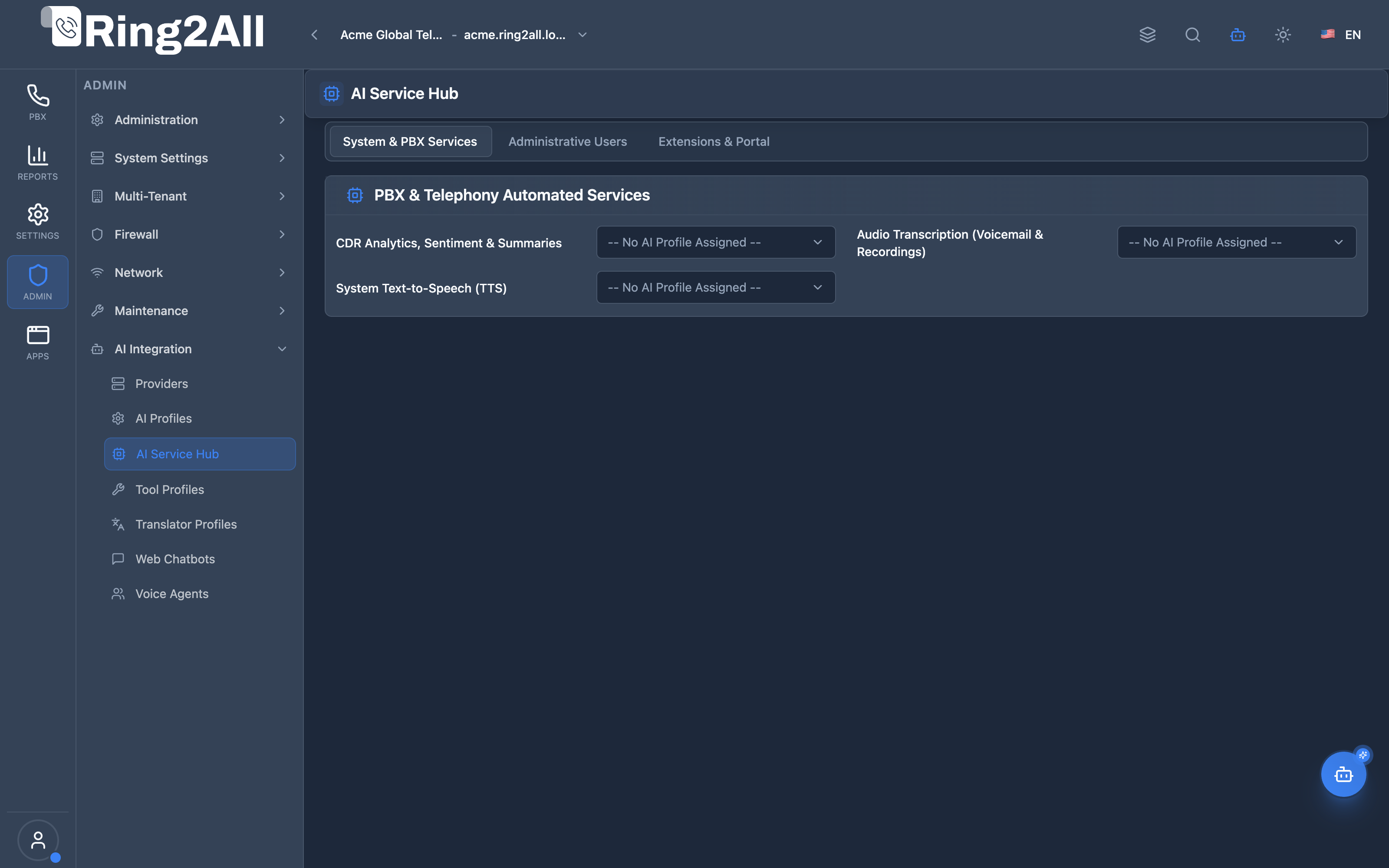Screen dimensions: 1389x868
Task: Switch to System & PBX Services tab
Action: [410, 141]
